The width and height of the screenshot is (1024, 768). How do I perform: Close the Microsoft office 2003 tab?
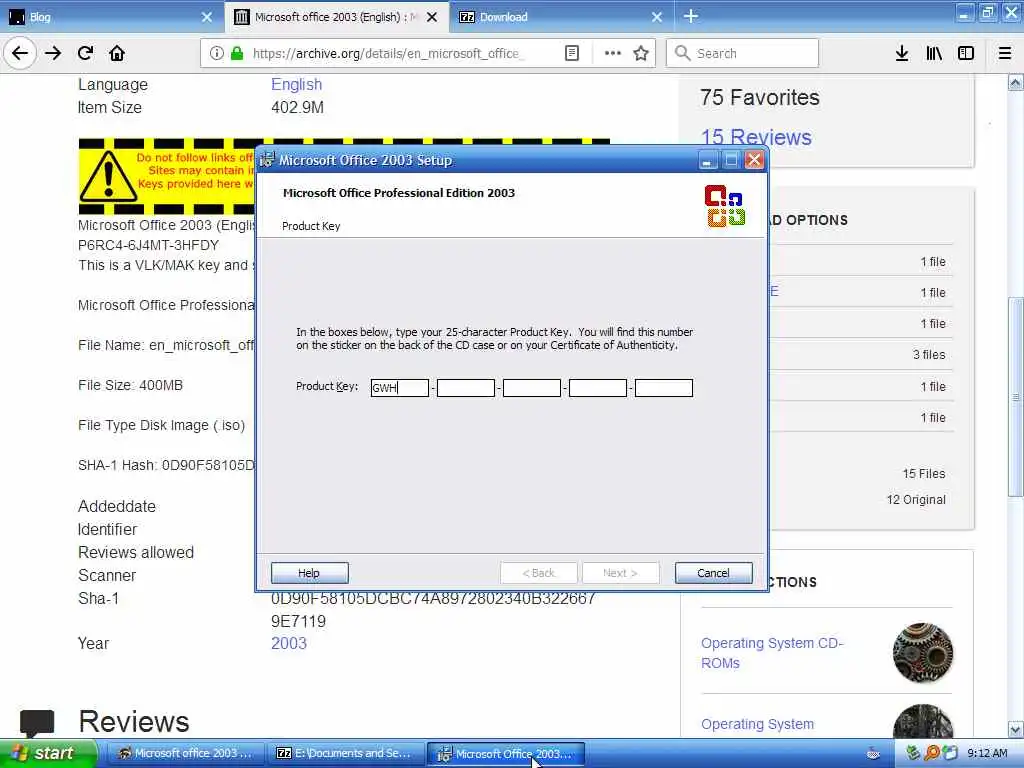point(432,17)
